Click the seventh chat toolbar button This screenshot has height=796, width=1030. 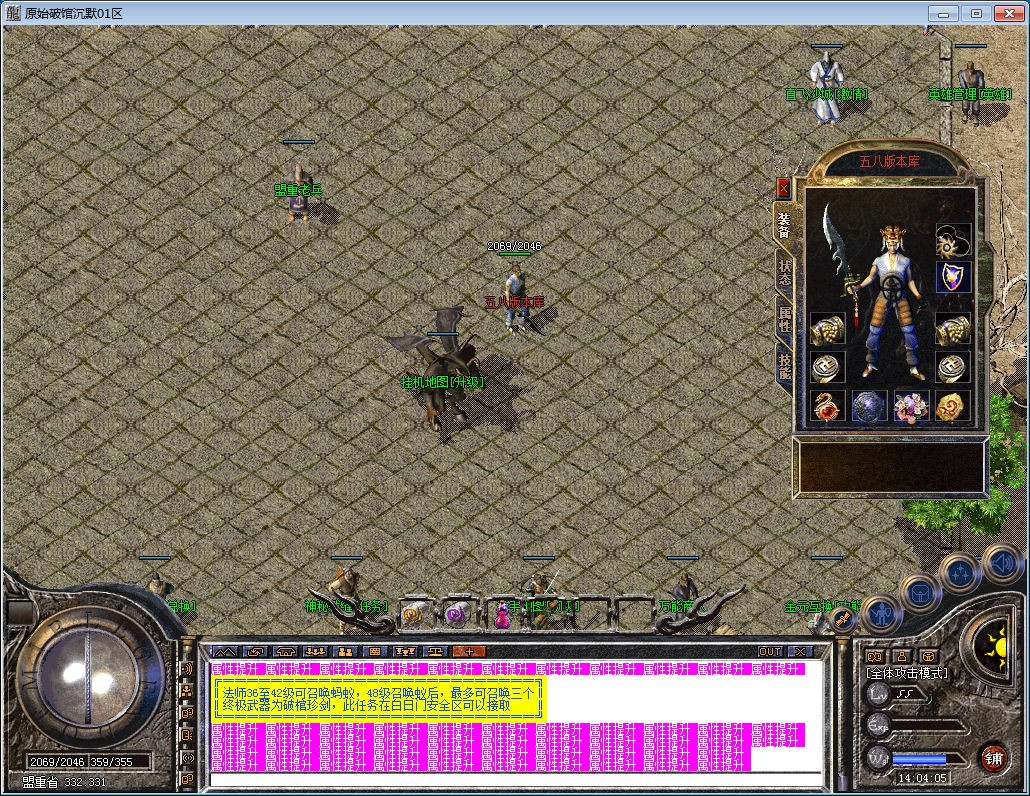click(405, 652)
